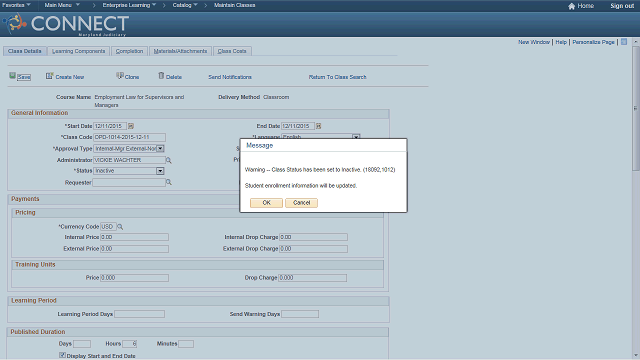Click the CONNECT logo

(67, 24)
